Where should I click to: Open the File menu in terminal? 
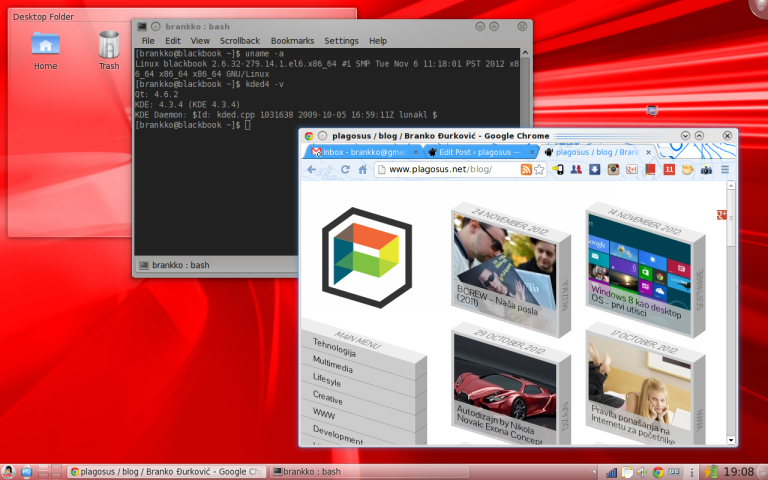click(x=148, y=41)
